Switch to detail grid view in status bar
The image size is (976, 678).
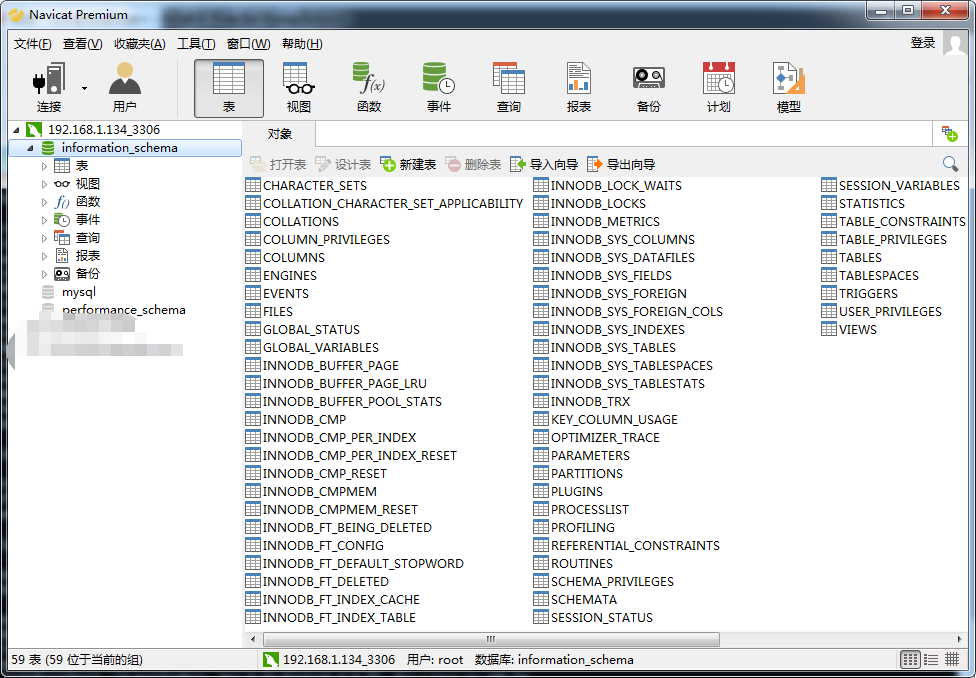pyautogui.click(x=931, y=660)
